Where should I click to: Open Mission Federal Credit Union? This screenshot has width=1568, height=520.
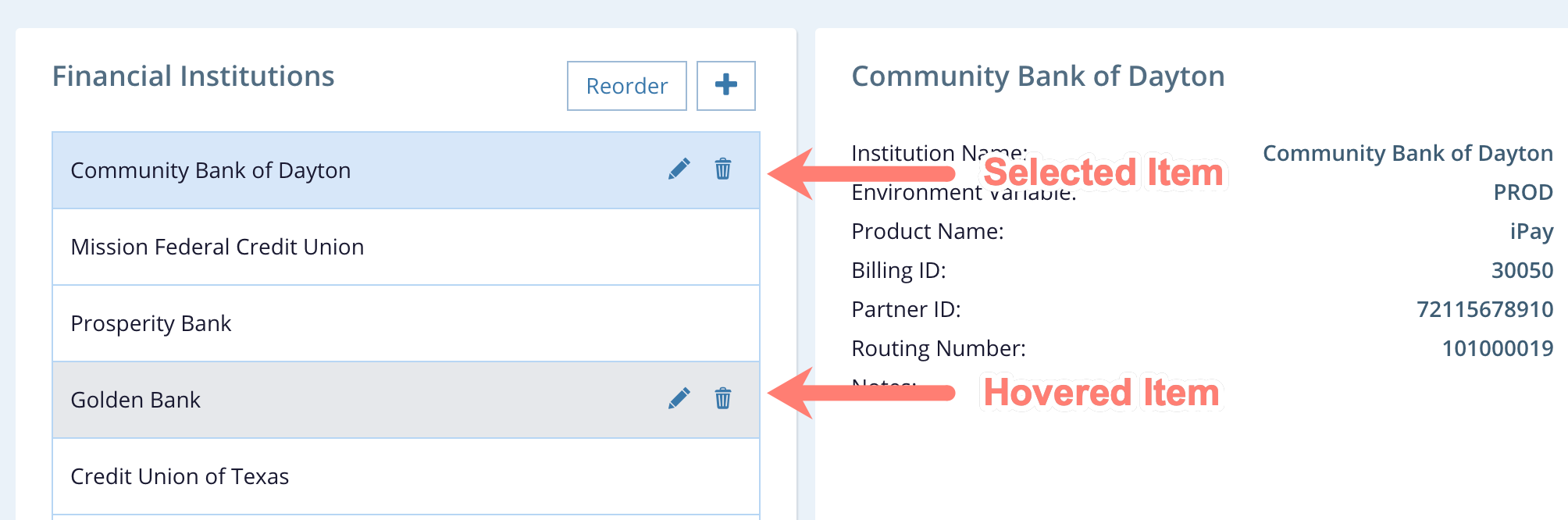(217, 247)
